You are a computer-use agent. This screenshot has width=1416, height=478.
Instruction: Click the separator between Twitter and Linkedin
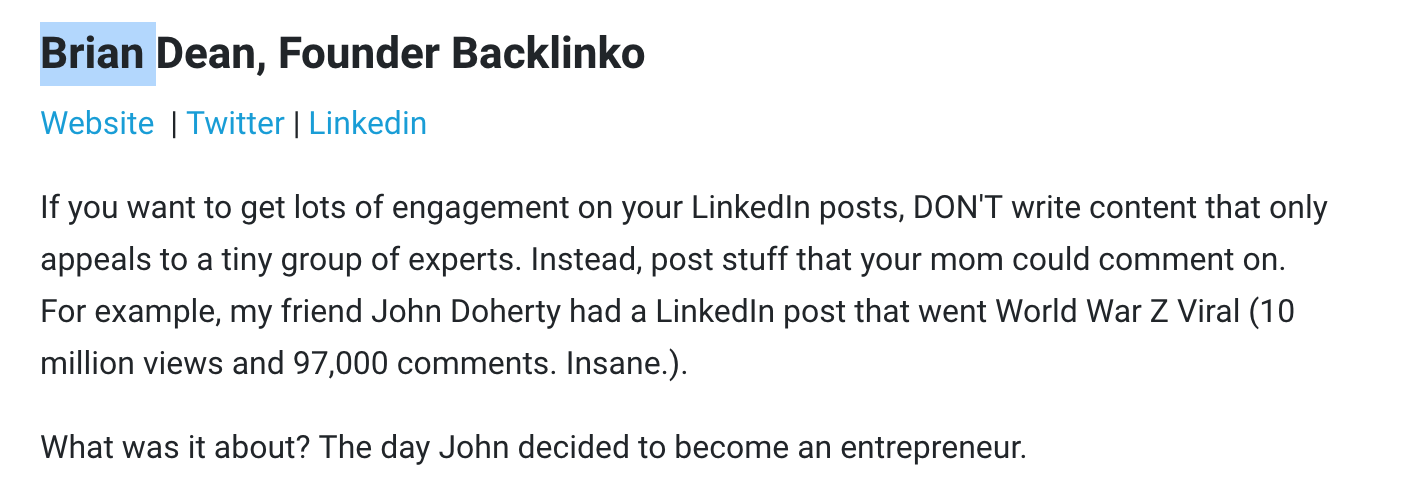click(x=297, y=124)
